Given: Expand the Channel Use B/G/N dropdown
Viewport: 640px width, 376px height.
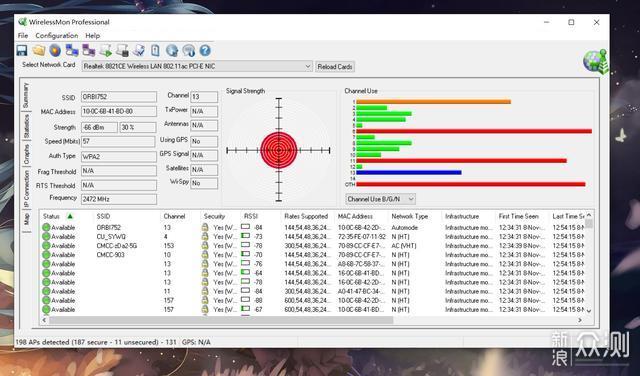Looking at the screenshot, I should 380,199.
